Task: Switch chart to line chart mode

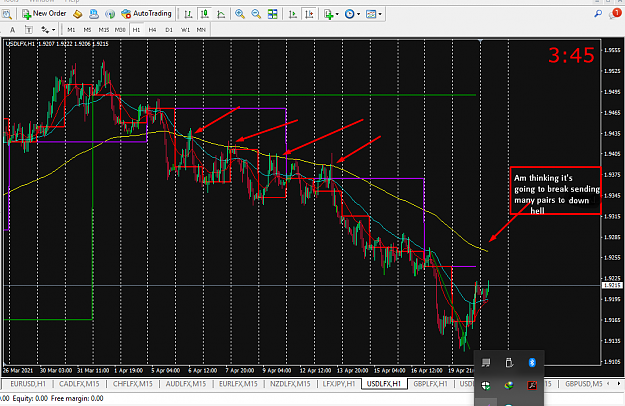Action: pyautogui.click(x=221, y=14)
